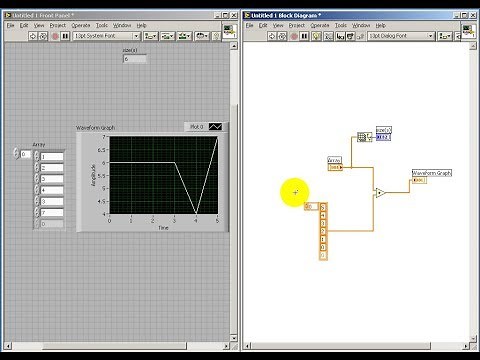Screen dimensions: 480x360
Task: Select the size(s) indicator terminal on diagram
Action: 383,137
